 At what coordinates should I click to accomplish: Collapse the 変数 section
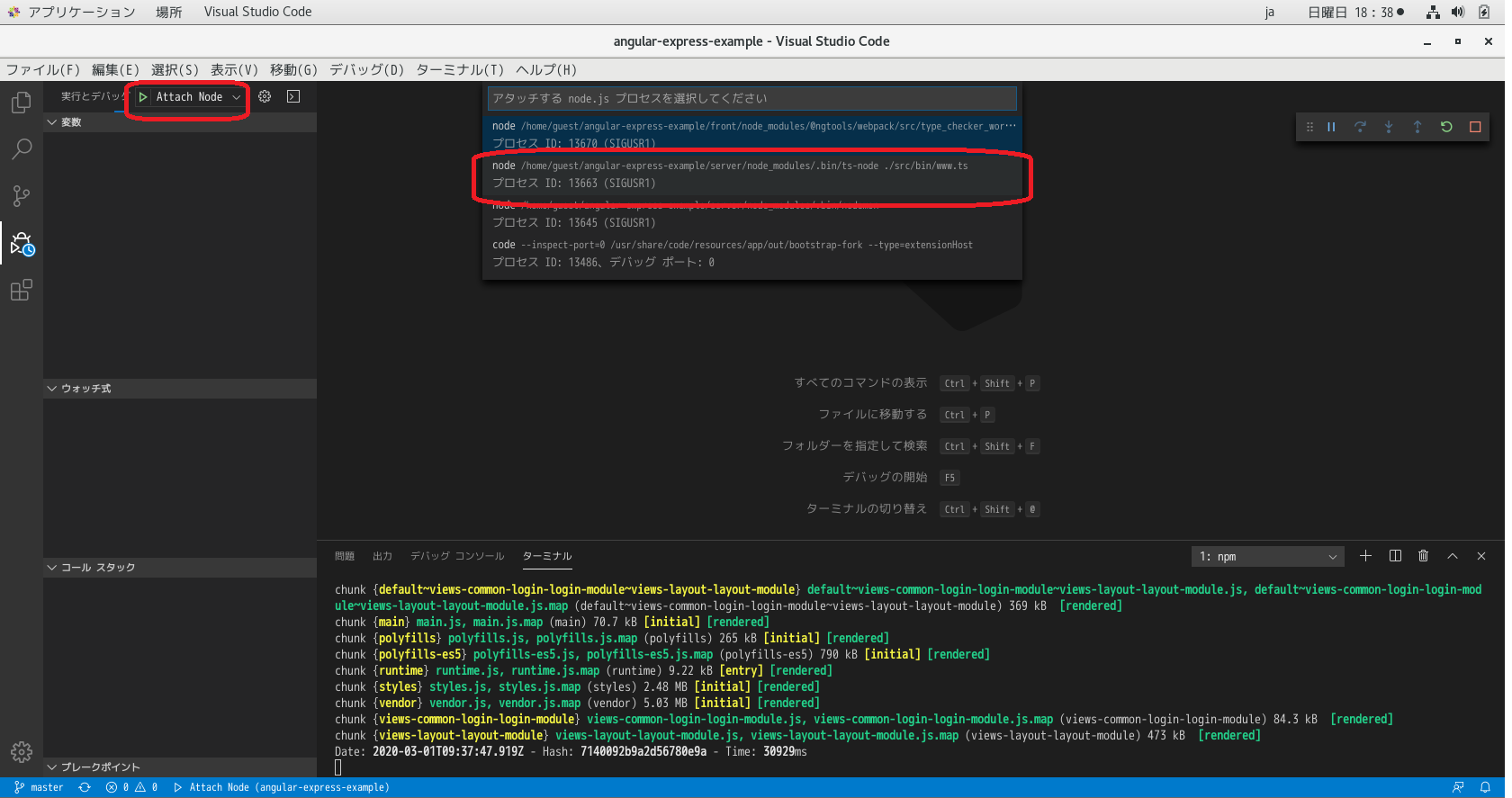pyautogui.click(x=180, y=122)
